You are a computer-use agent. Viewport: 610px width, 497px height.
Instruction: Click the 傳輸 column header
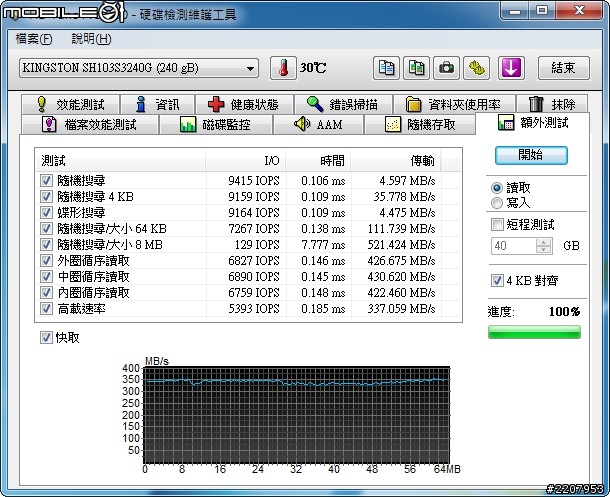pos(396,160)
